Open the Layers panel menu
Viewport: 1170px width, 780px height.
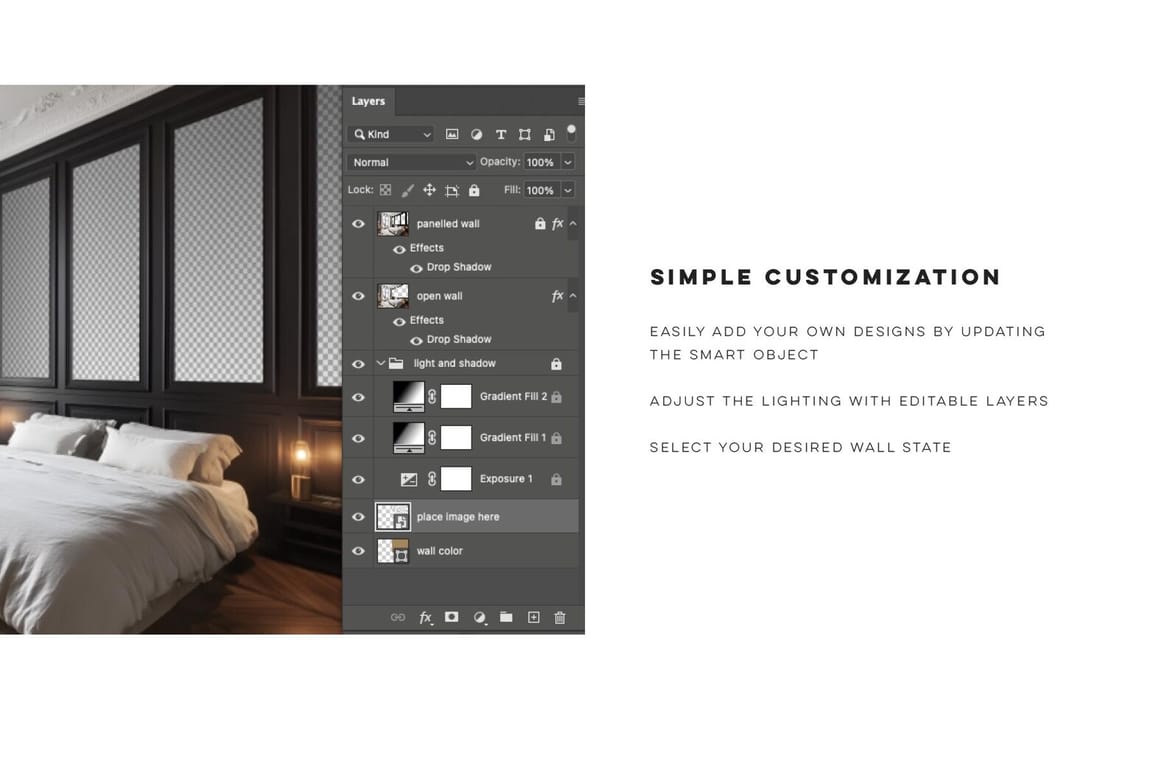(x=581, y=101)
